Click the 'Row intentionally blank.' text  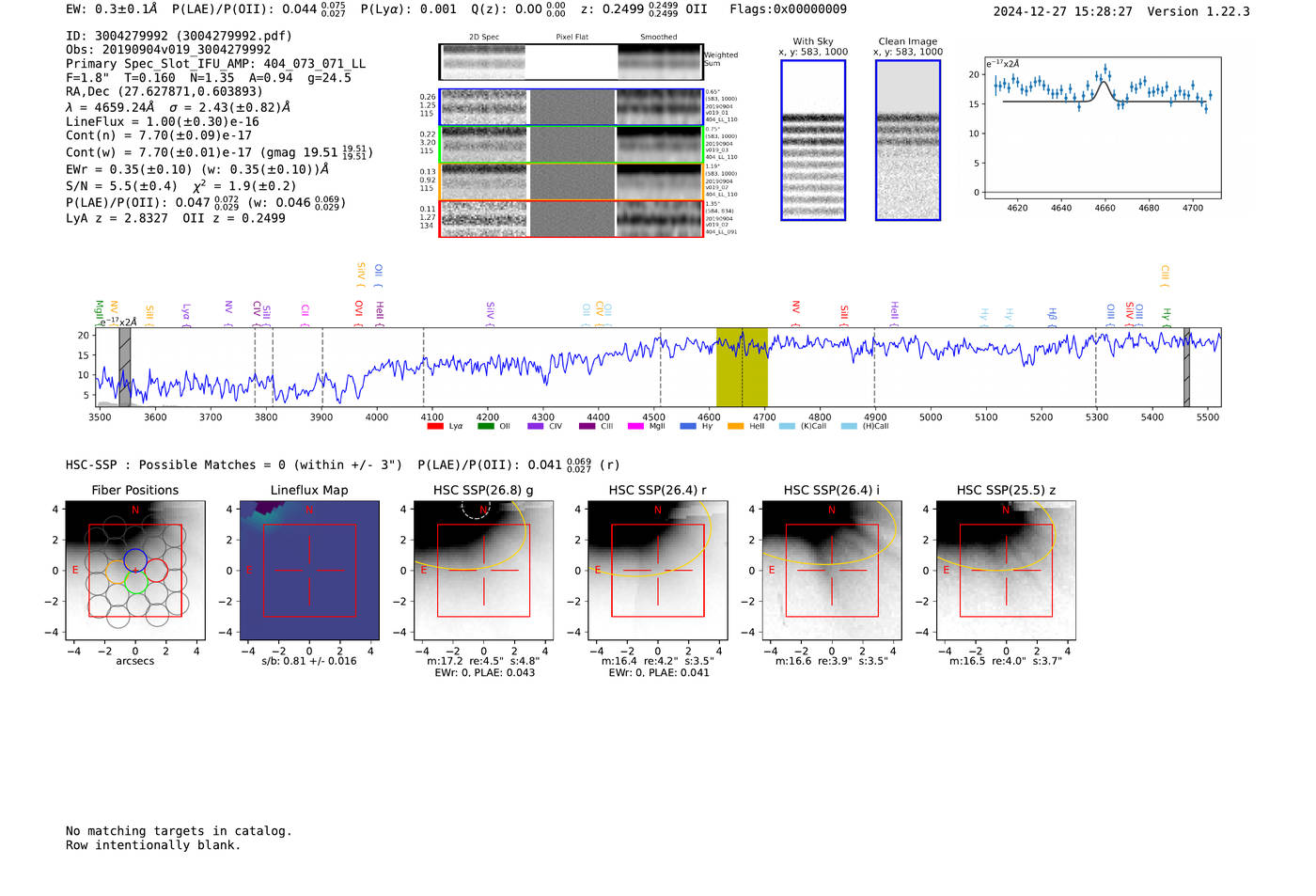(153, 845)
